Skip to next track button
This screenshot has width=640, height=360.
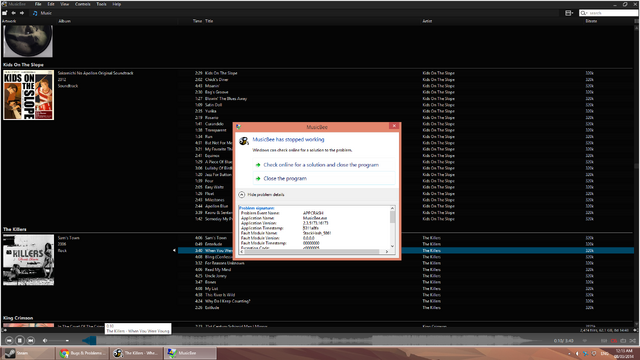click(31, 340)
